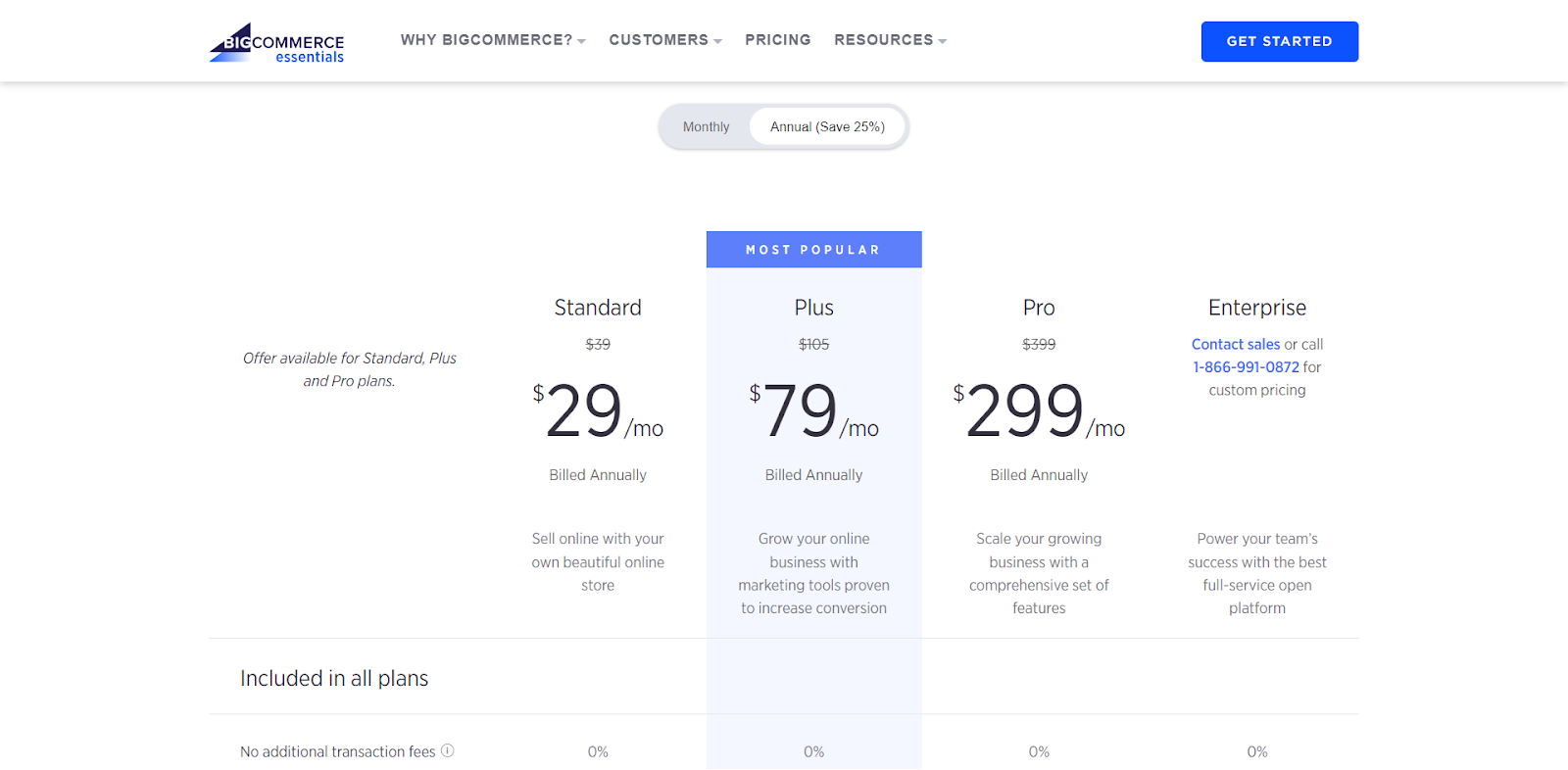
Task: Click the Included in all plans heading
Action: pos(334,678)
